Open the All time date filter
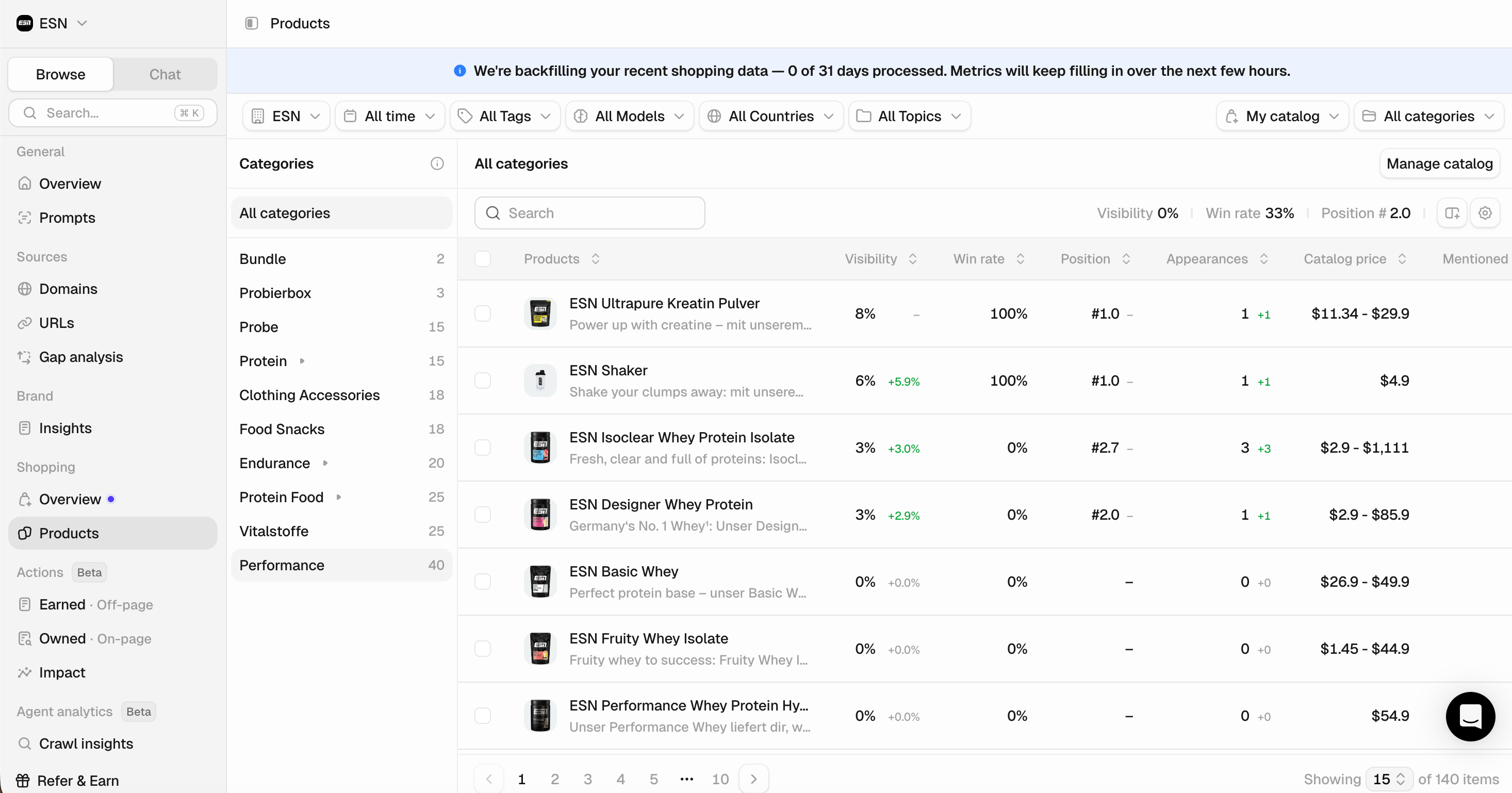1512x793 pixels. (390, 116)
